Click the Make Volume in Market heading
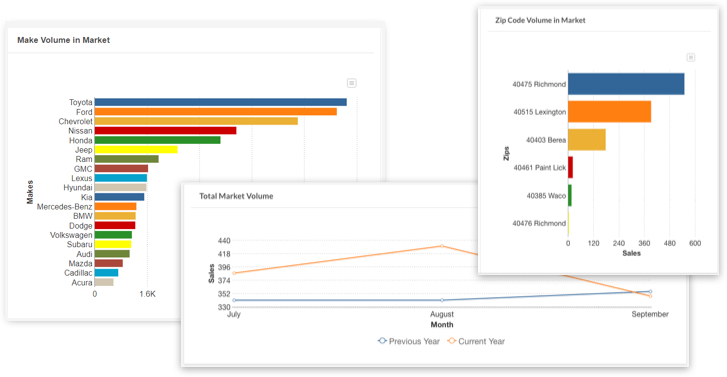Screen dimensions: 727x377 click(64, 40)
